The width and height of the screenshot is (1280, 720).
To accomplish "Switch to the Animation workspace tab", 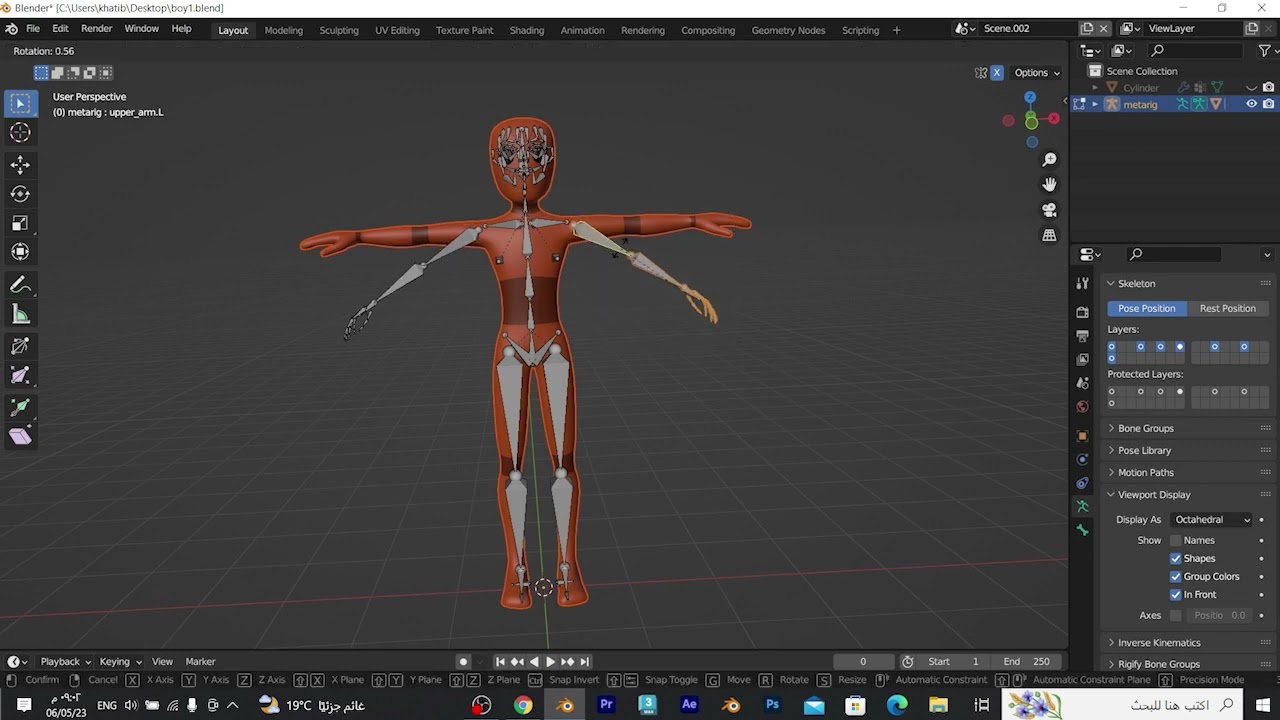I will pos(582,30).
